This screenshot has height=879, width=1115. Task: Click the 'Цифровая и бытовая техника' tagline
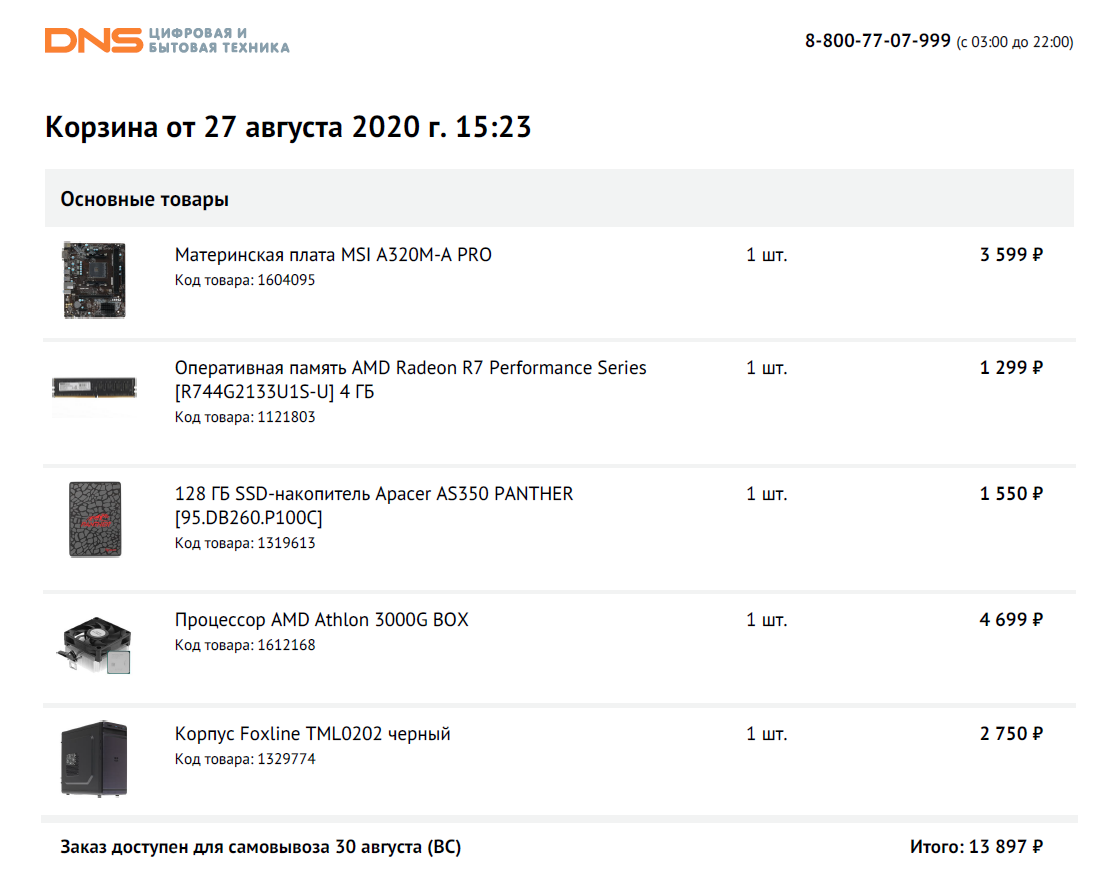(218, 41)
